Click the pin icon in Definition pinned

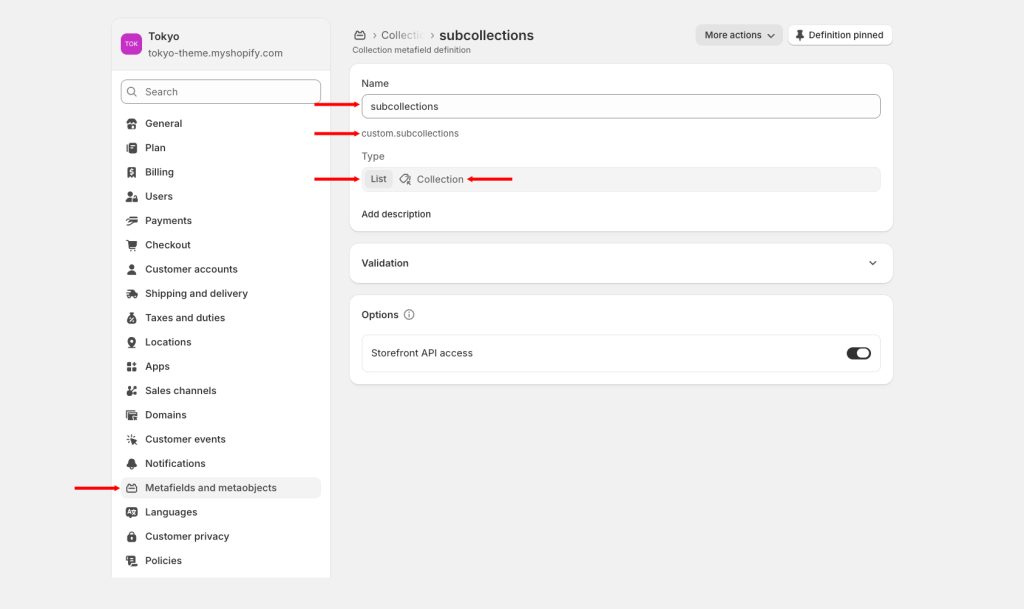click(x=799, y=35)
